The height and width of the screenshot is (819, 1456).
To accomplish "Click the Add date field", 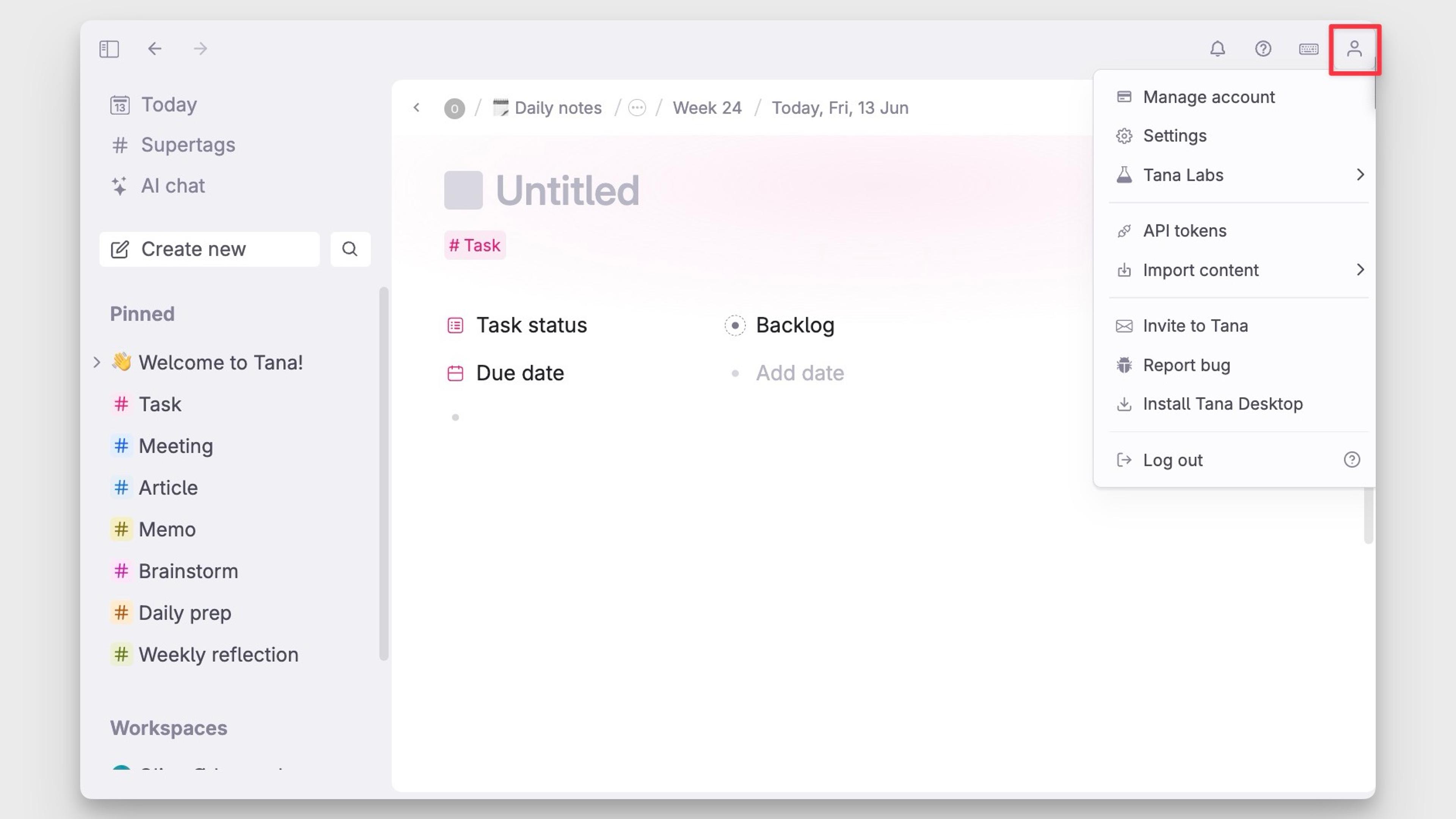I will point(800,373).
